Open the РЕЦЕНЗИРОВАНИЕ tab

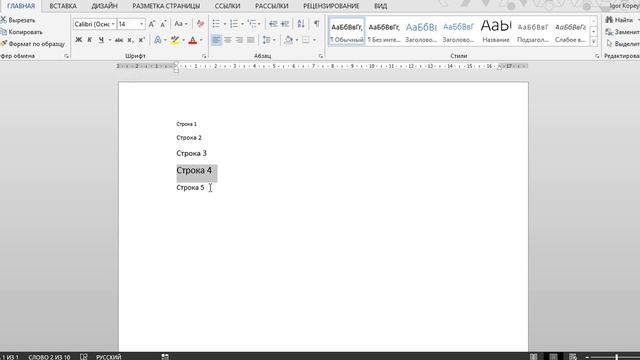(331, 6)
